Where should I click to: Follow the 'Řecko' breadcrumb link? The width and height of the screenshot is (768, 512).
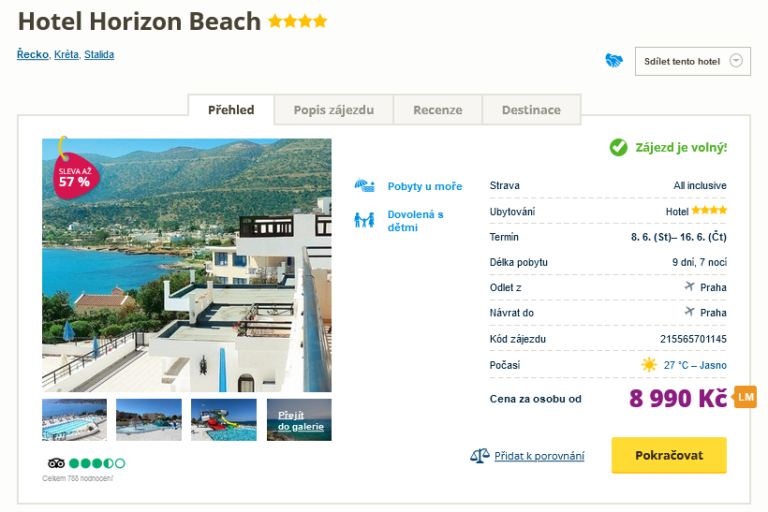tap(33, 54)
